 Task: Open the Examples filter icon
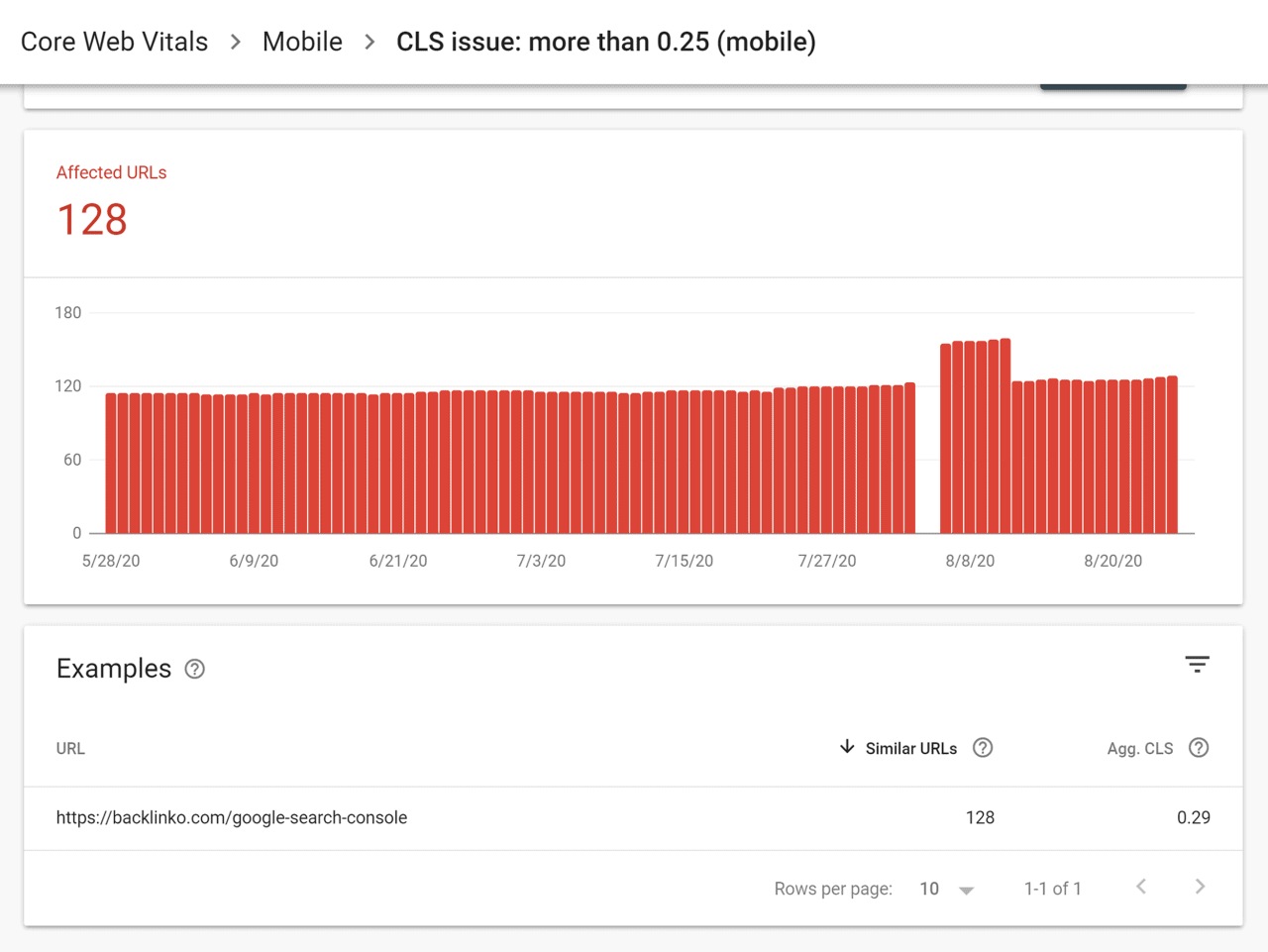click(x=1197, y=665)
